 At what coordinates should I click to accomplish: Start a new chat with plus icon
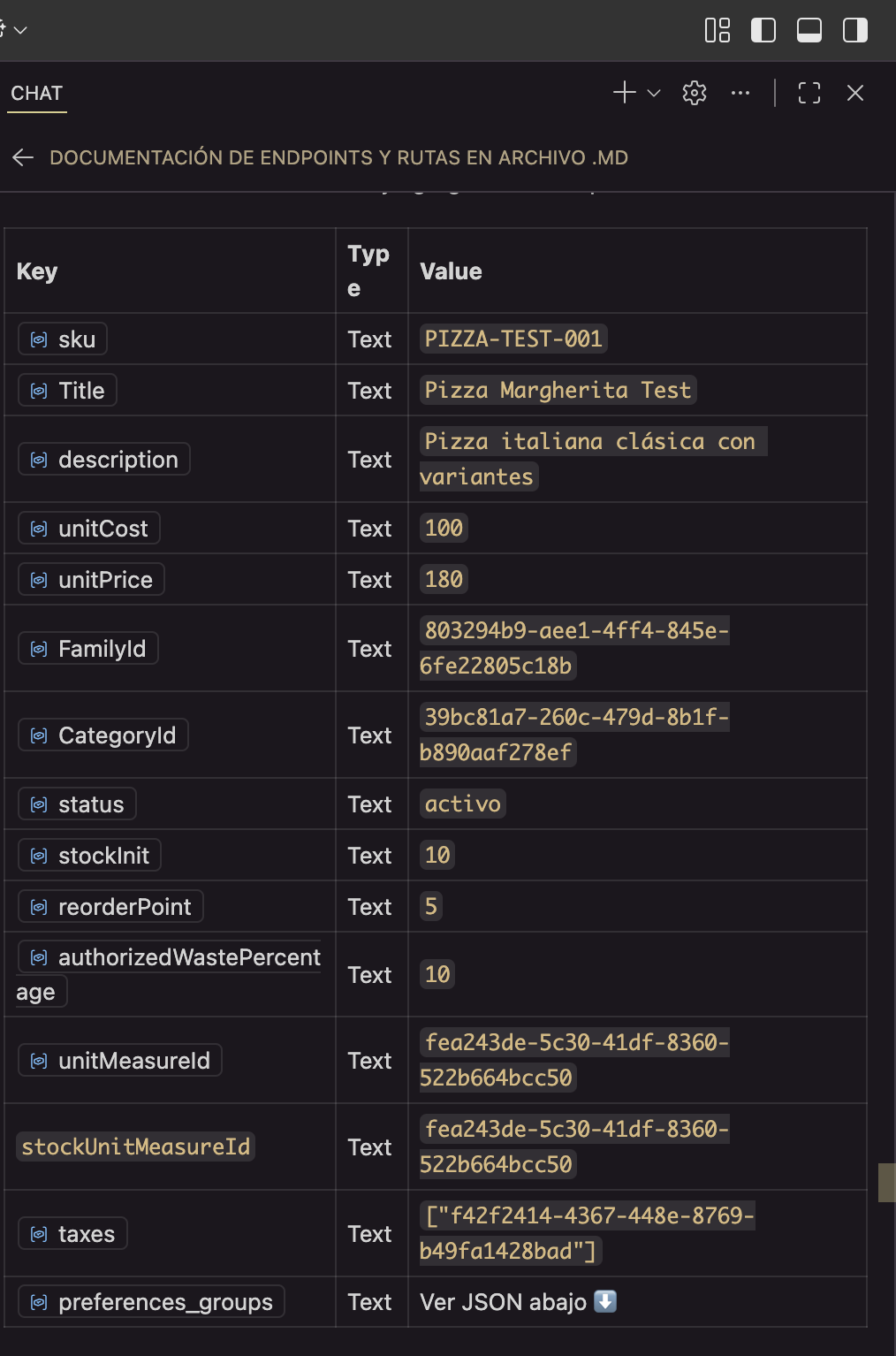(x=625, y=93)
